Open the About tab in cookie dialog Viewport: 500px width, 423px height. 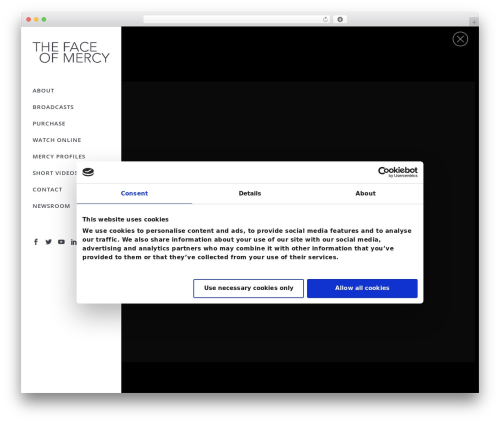[365, 193]
